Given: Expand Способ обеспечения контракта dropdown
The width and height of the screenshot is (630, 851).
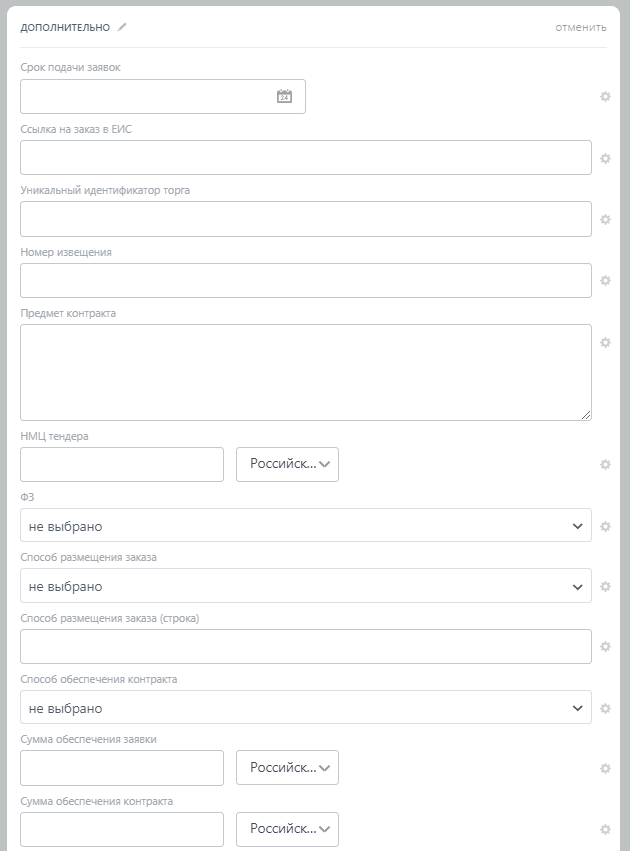Looking at the screenshot, I should tap(305, 708).
